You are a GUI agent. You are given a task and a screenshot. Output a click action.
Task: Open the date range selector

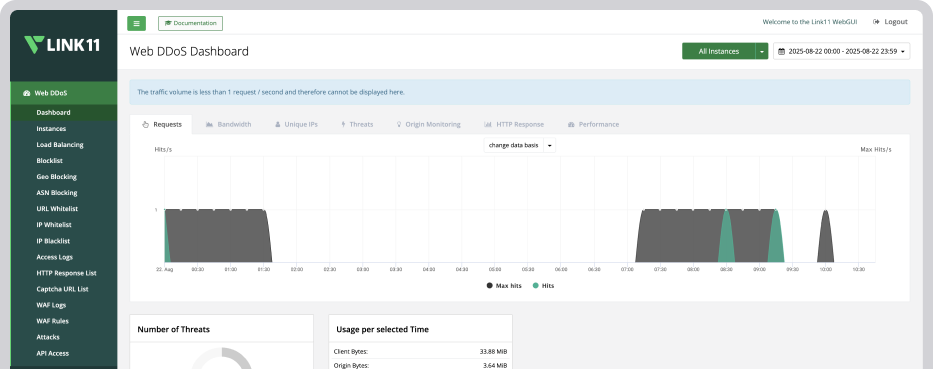tap(841, 51)
